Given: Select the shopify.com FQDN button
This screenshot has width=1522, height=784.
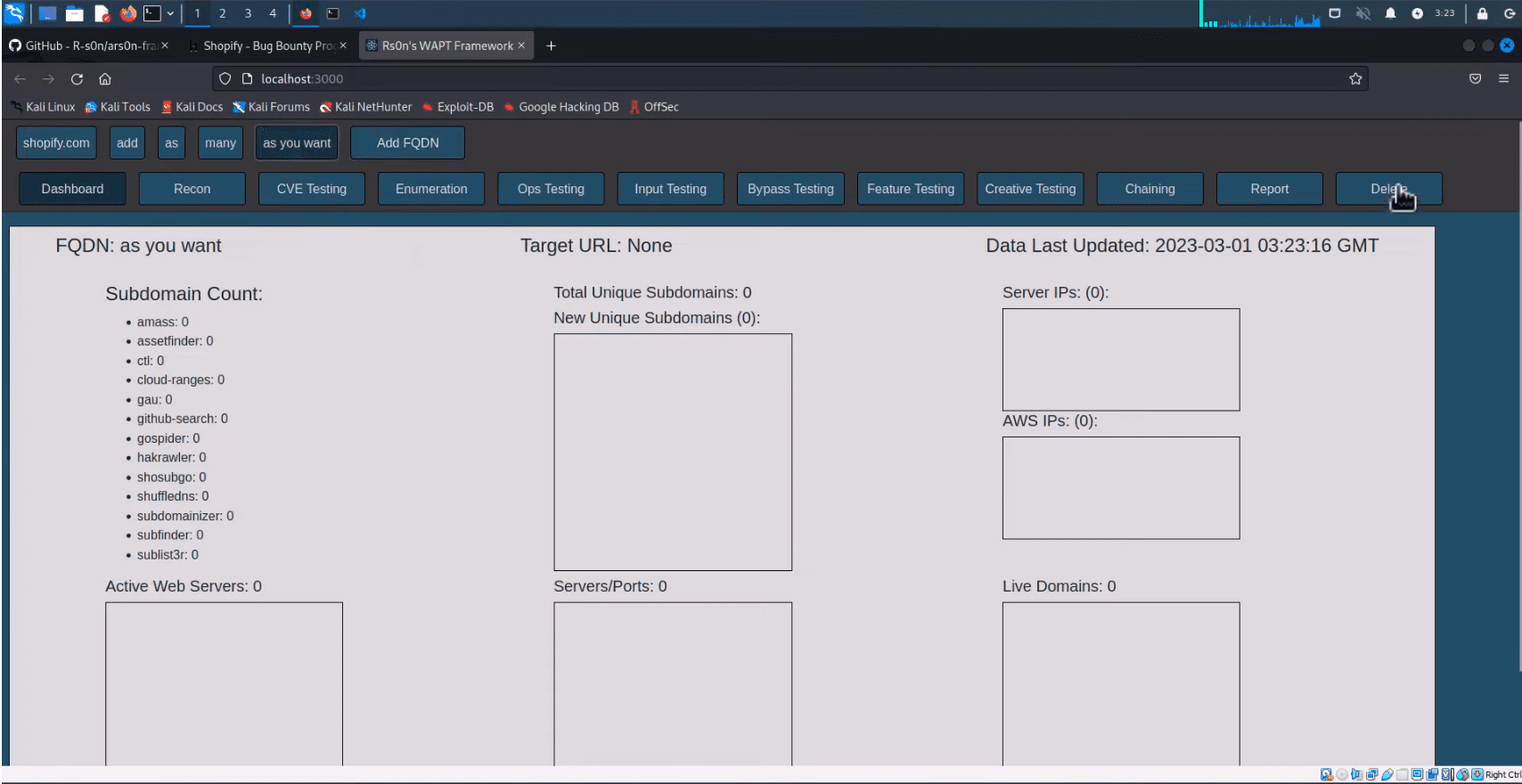Looking at the screenshot, I should coord(56,143).
